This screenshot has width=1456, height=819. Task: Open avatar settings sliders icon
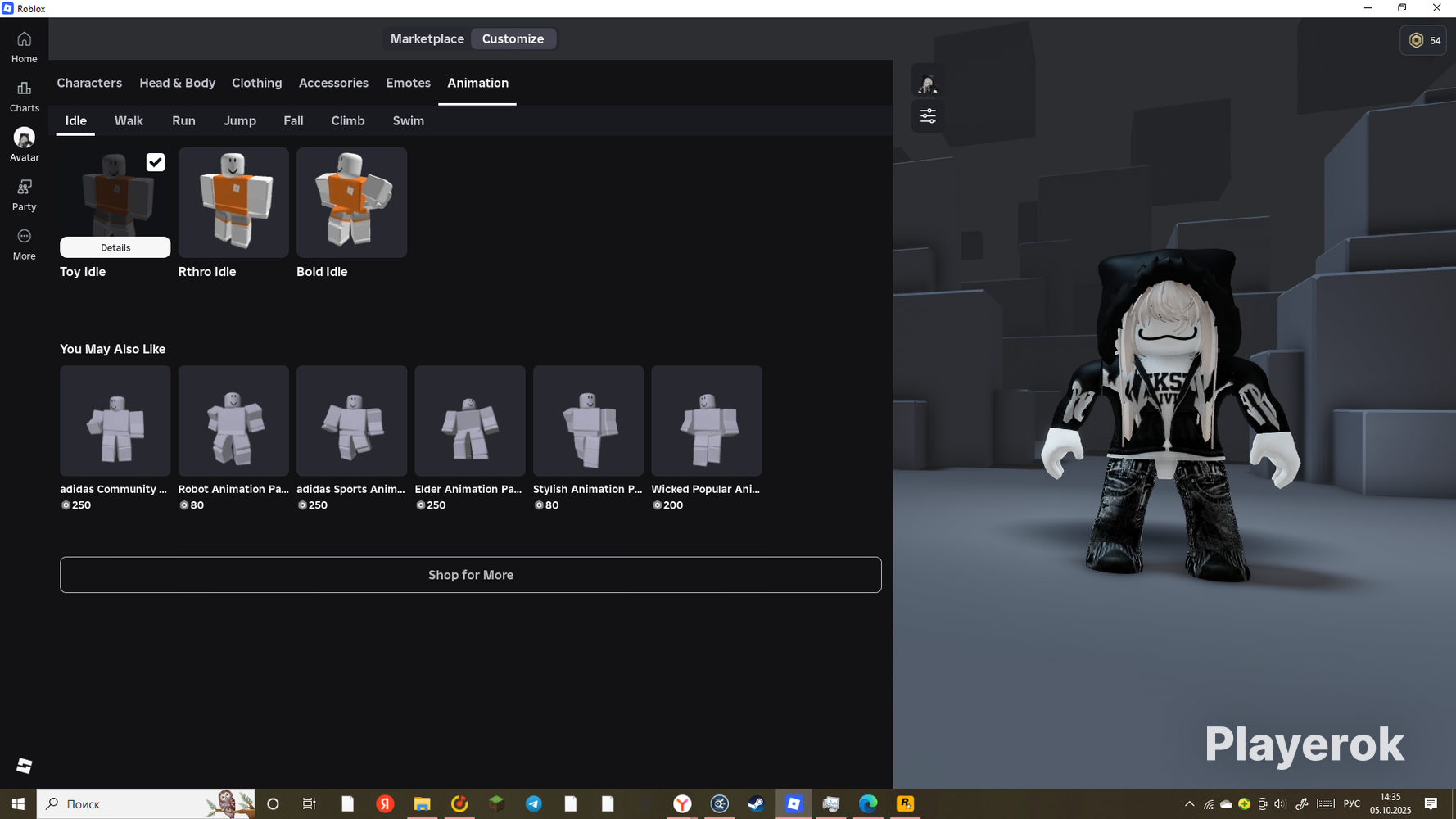(x=927, y=116)
